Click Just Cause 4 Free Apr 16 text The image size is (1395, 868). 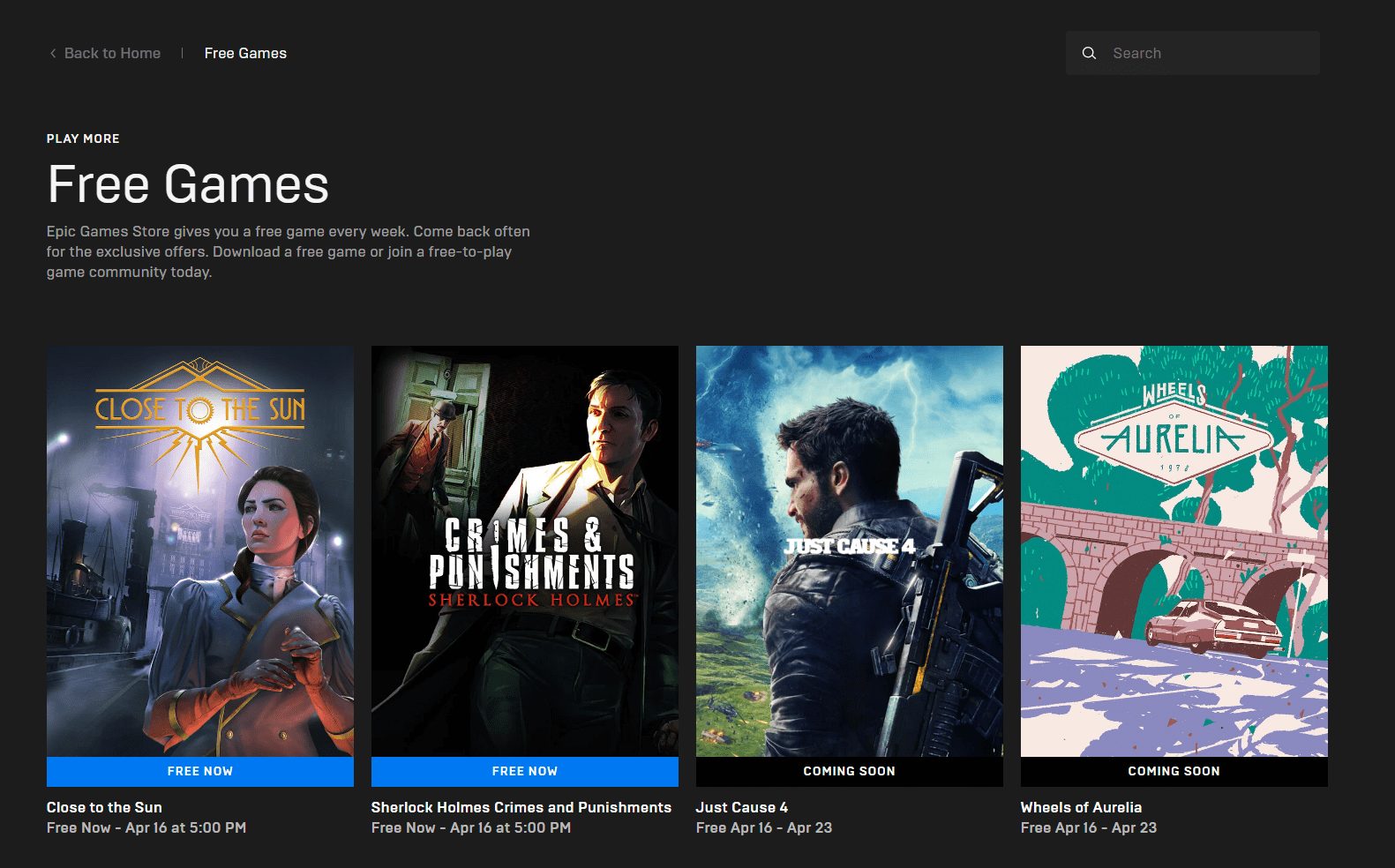(x=764, y=827)
